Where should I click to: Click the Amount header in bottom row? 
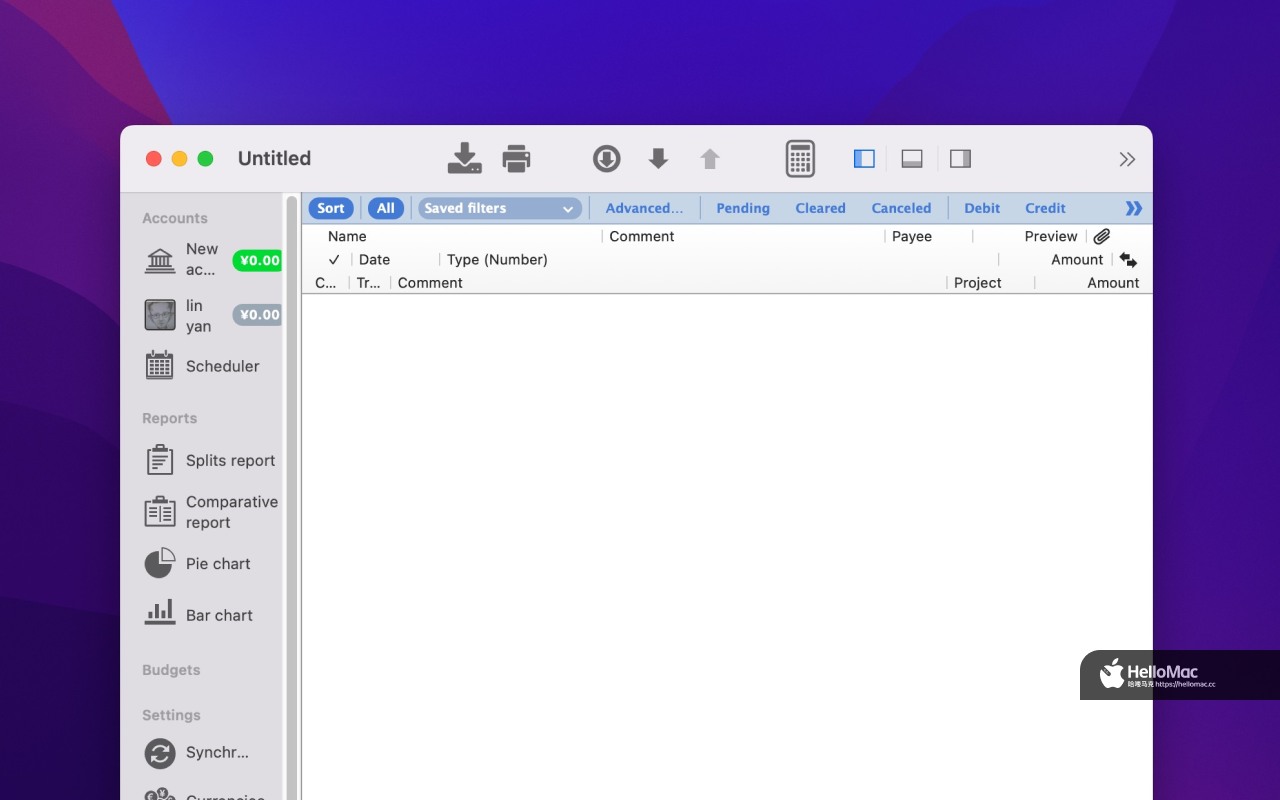1113,283
